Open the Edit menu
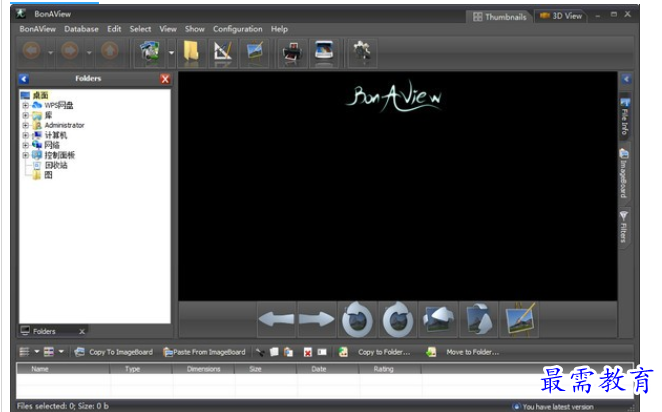The image size is (662, 412). pyautogui.click(x=114, y=29)
